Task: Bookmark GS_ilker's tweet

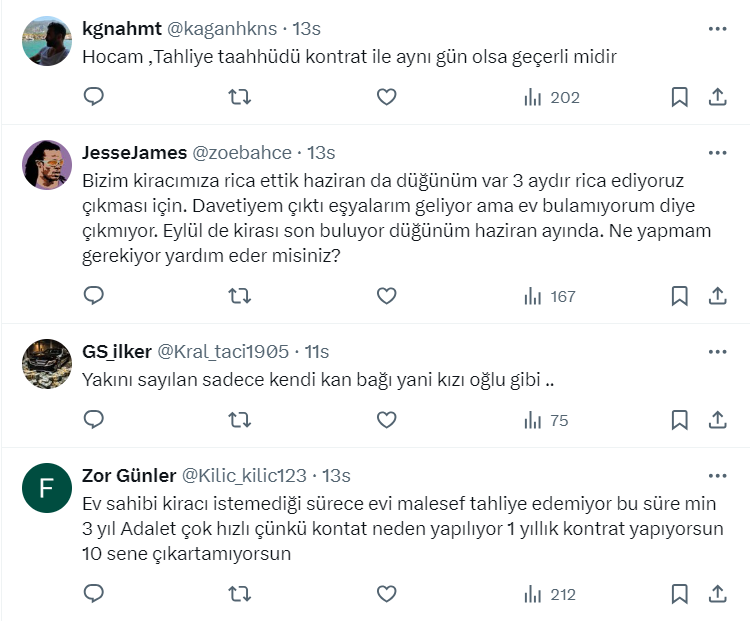Action: coord(679,420)
